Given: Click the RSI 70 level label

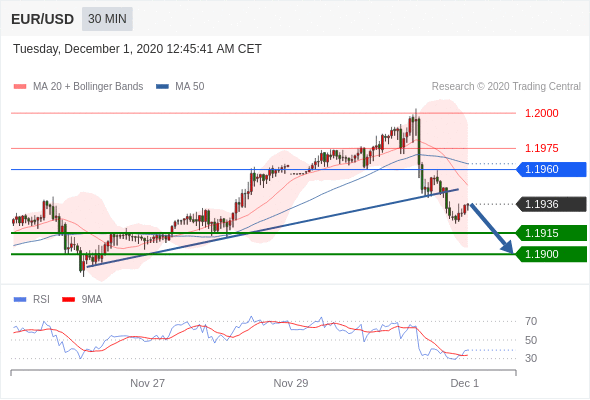Looking at the screenshot, I should tap(531, 321).
